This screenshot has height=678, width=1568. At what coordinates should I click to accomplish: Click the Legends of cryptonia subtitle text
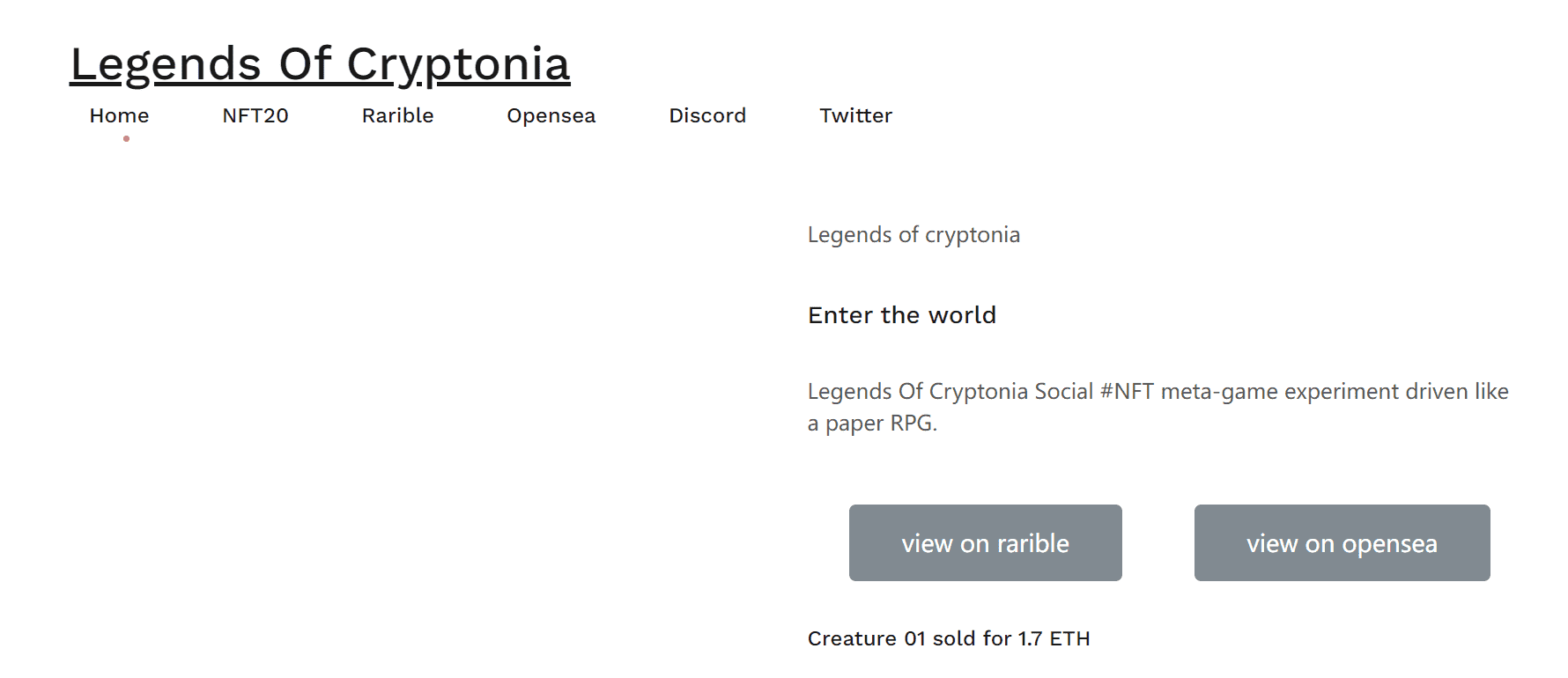click(913, 234)
